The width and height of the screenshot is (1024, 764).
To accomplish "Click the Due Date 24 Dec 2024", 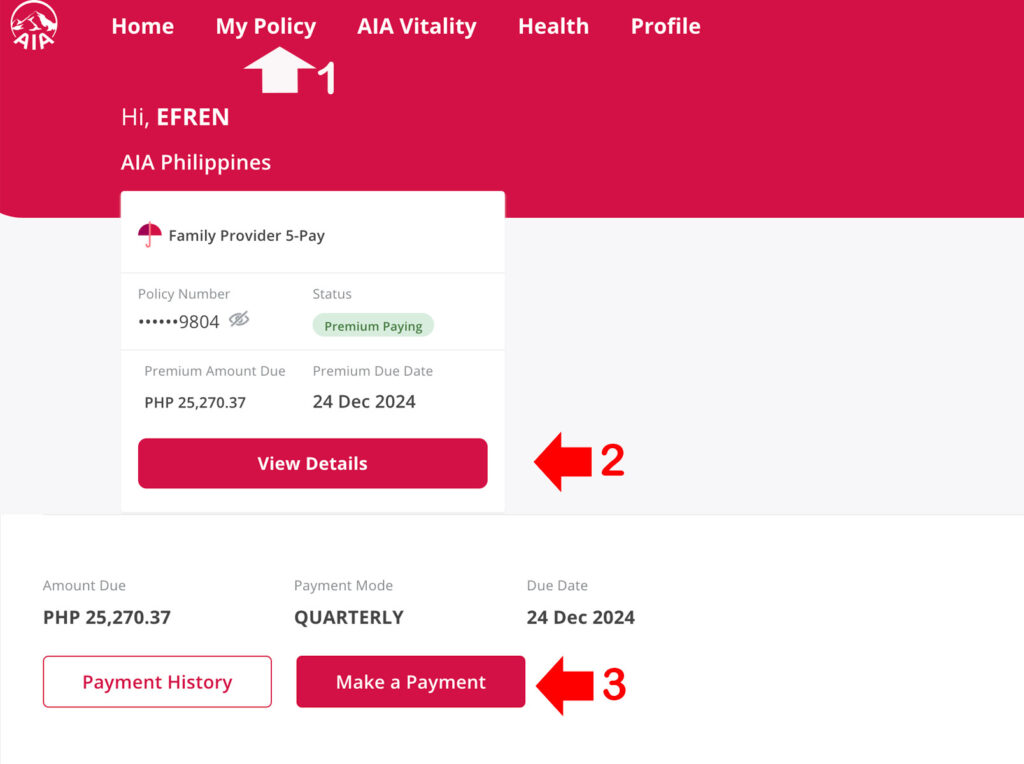I will click(580, 617).
